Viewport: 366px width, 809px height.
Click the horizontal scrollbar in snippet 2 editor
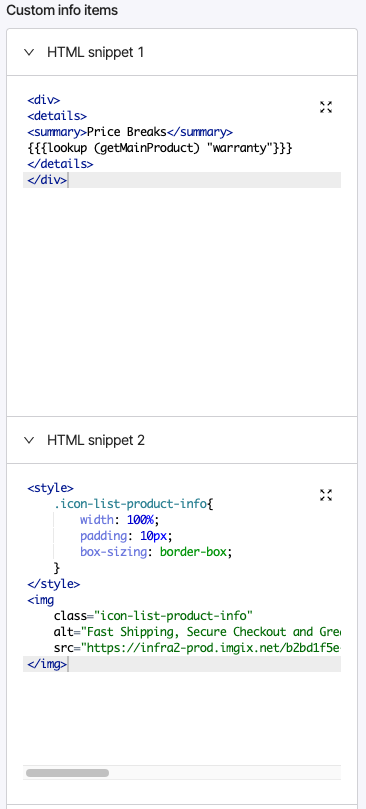68,773
